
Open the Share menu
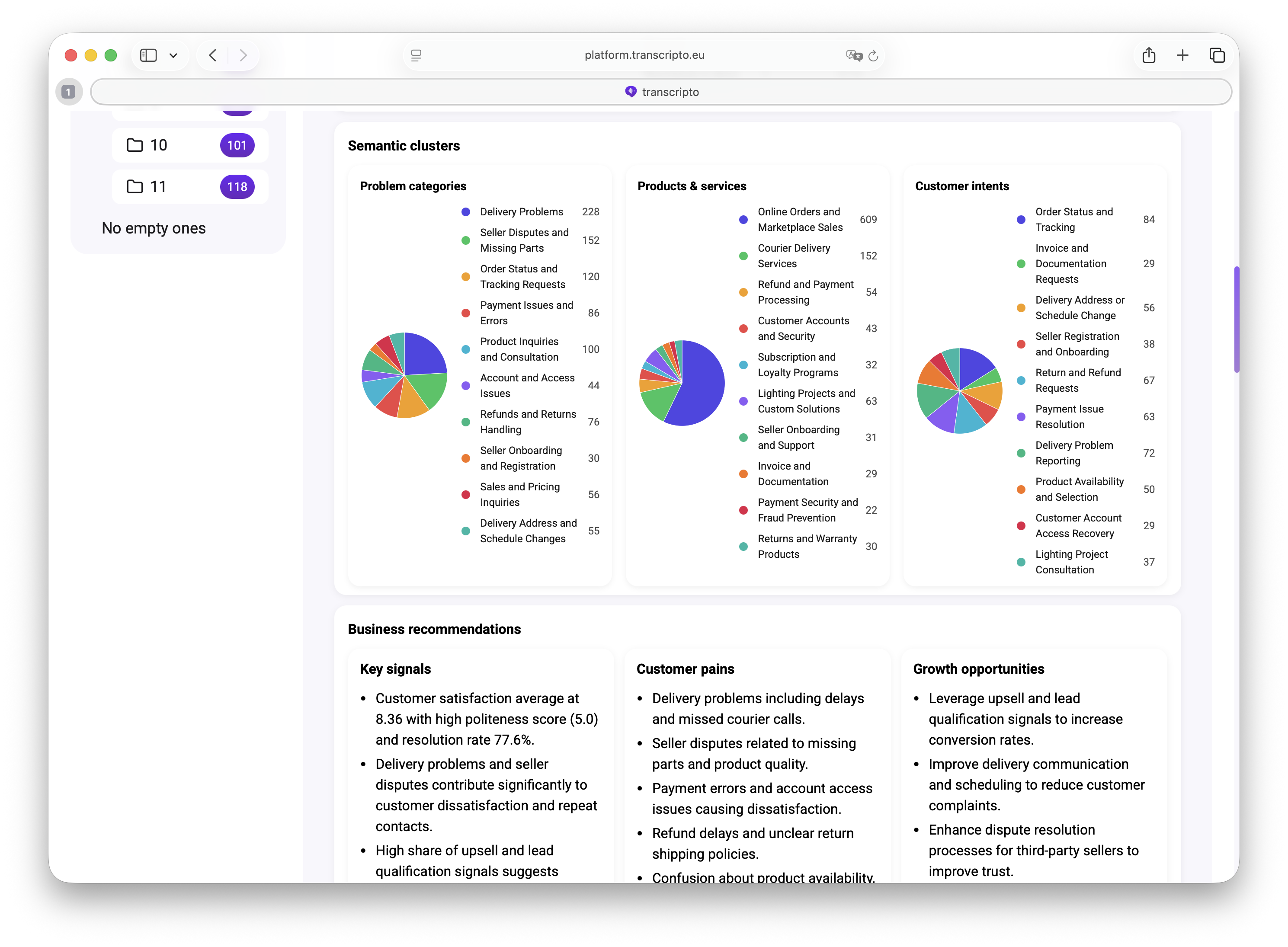click(x=1148, y=55)
